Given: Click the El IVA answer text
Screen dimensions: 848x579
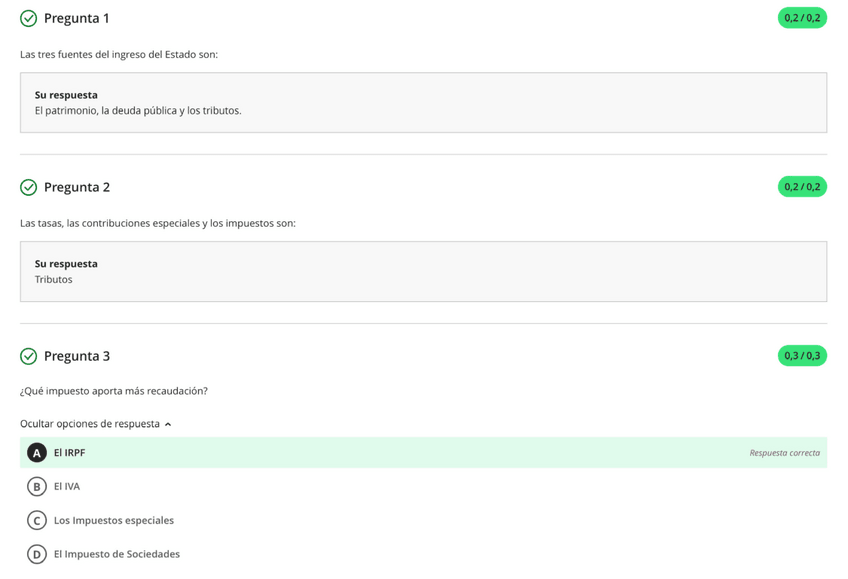Looking at the screenshot, I should pyautogui.click(x=67, y=487).
